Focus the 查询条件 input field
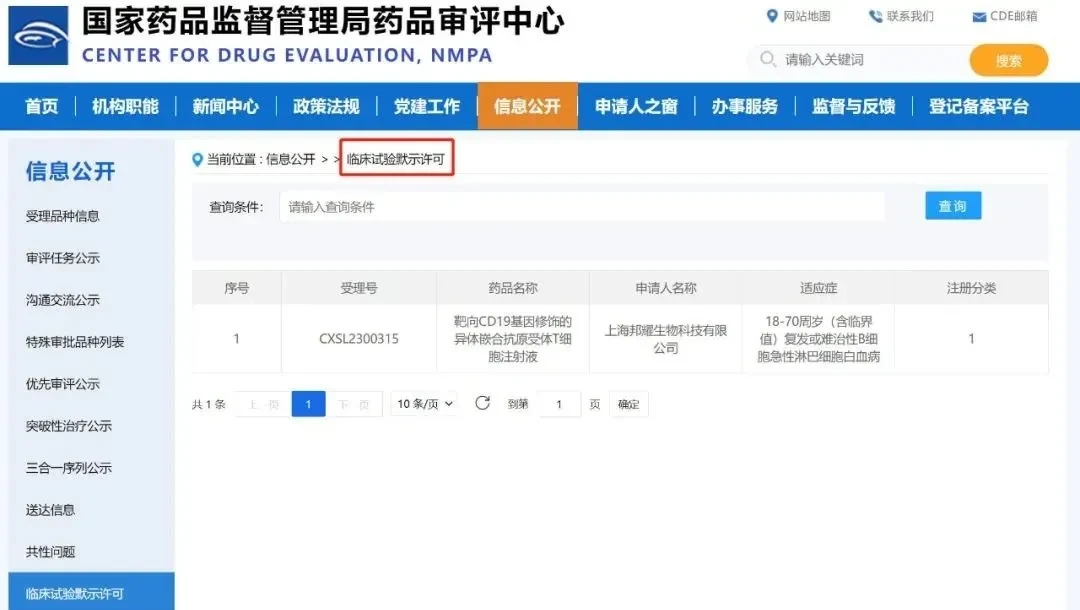 [x=582, y=207]
